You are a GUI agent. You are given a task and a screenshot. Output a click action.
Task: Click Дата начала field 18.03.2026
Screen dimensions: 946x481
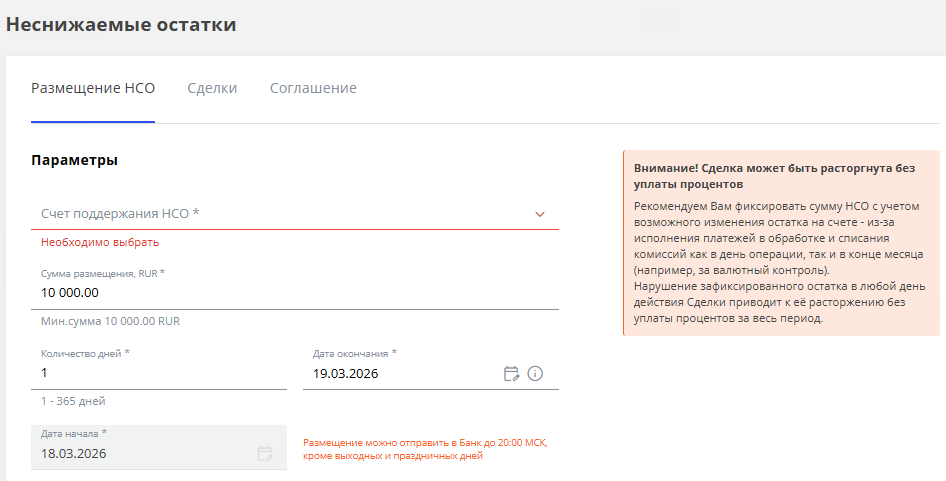click(x=159, y=447)
